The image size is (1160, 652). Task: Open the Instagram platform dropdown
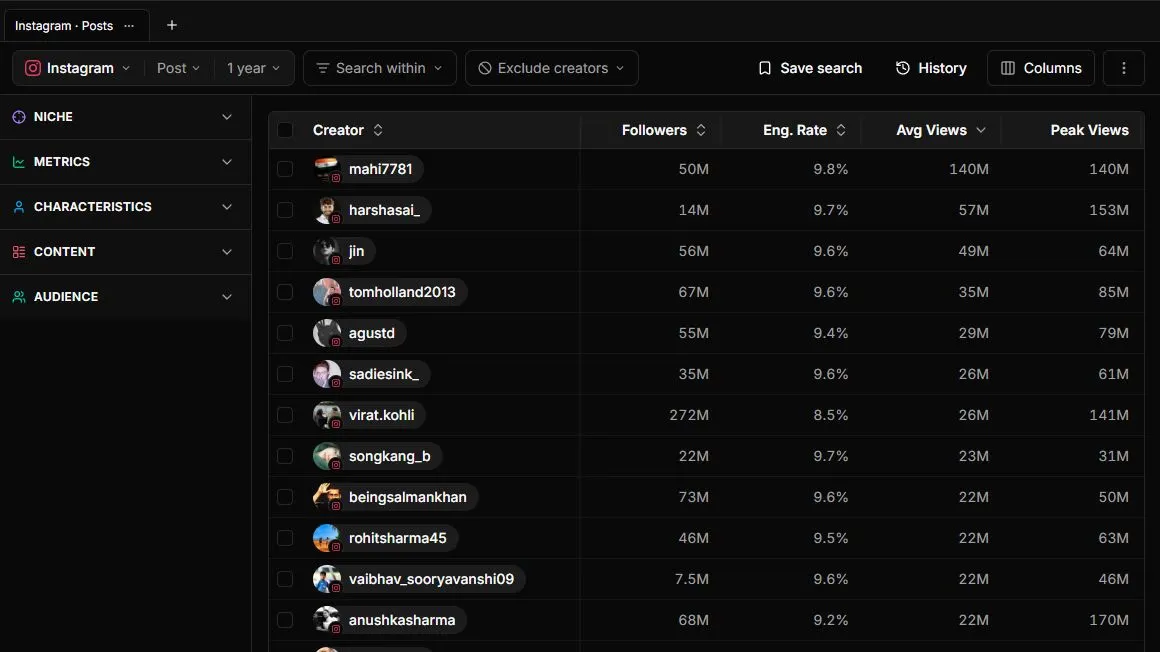tap(78, 68)
